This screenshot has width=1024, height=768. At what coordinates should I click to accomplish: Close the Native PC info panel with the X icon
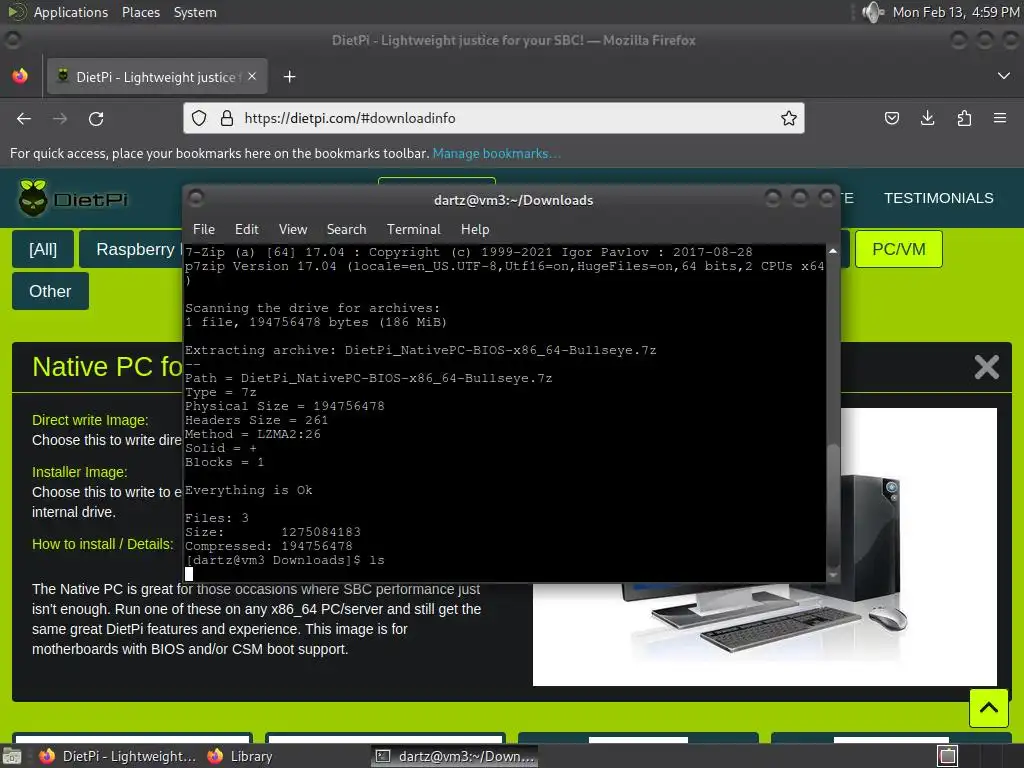[x=986, y=367]
